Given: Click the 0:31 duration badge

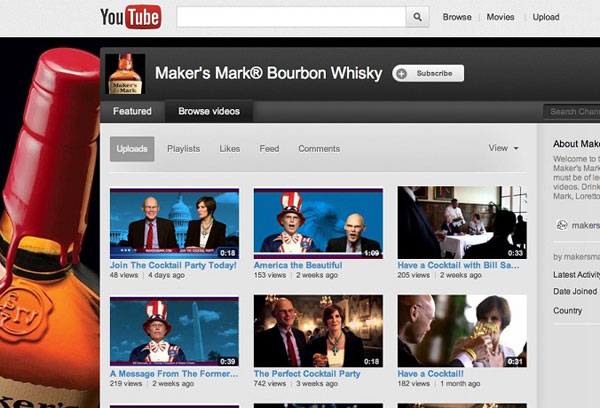Looking at the screenshot, I should [x=515, y=362].
